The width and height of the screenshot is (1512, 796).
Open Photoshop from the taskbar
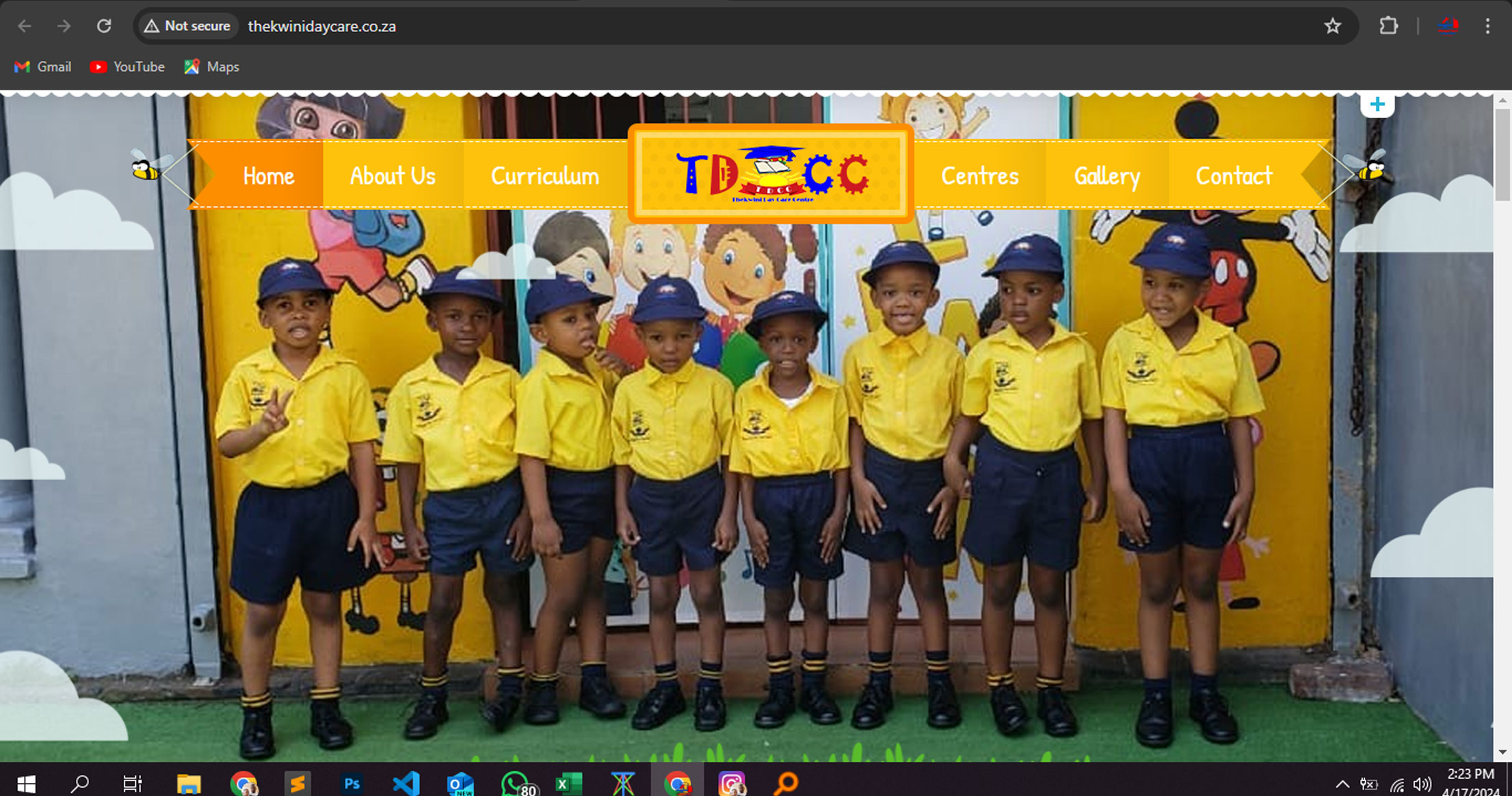[352, 783]
